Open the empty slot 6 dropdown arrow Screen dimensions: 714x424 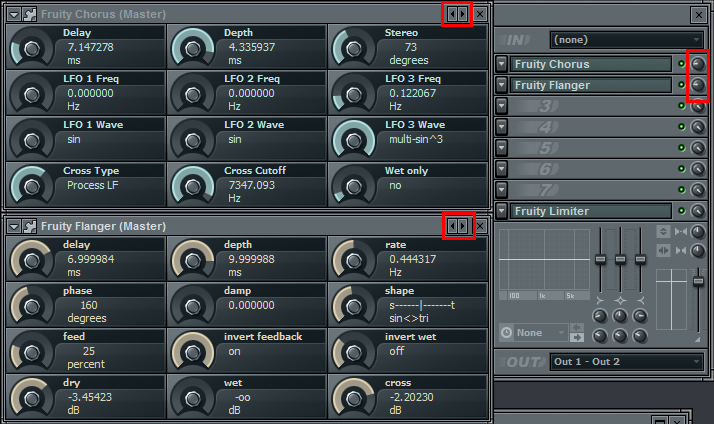tap(501, 169)
